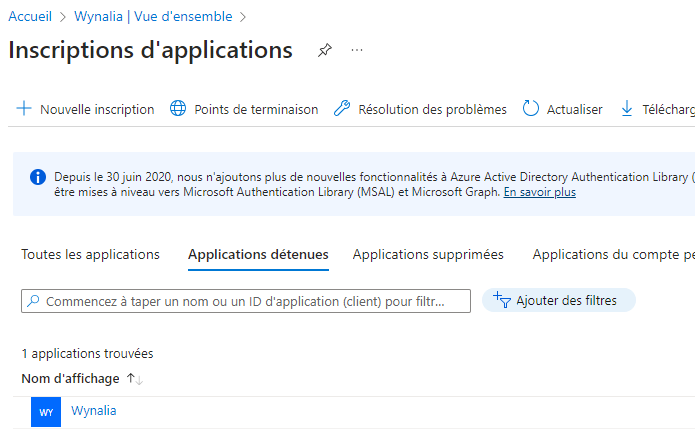Viewport: 695px width, 432px height.
Task: Switch to Applications supprimées tab
Action: (x=428, y=254)
